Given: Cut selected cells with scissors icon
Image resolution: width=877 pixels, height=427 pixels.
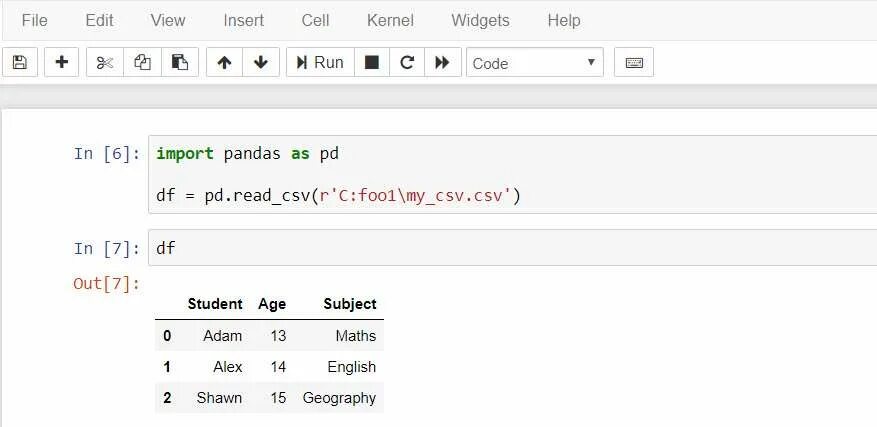Looking at the screenshot, I should (x=105, y=62).
